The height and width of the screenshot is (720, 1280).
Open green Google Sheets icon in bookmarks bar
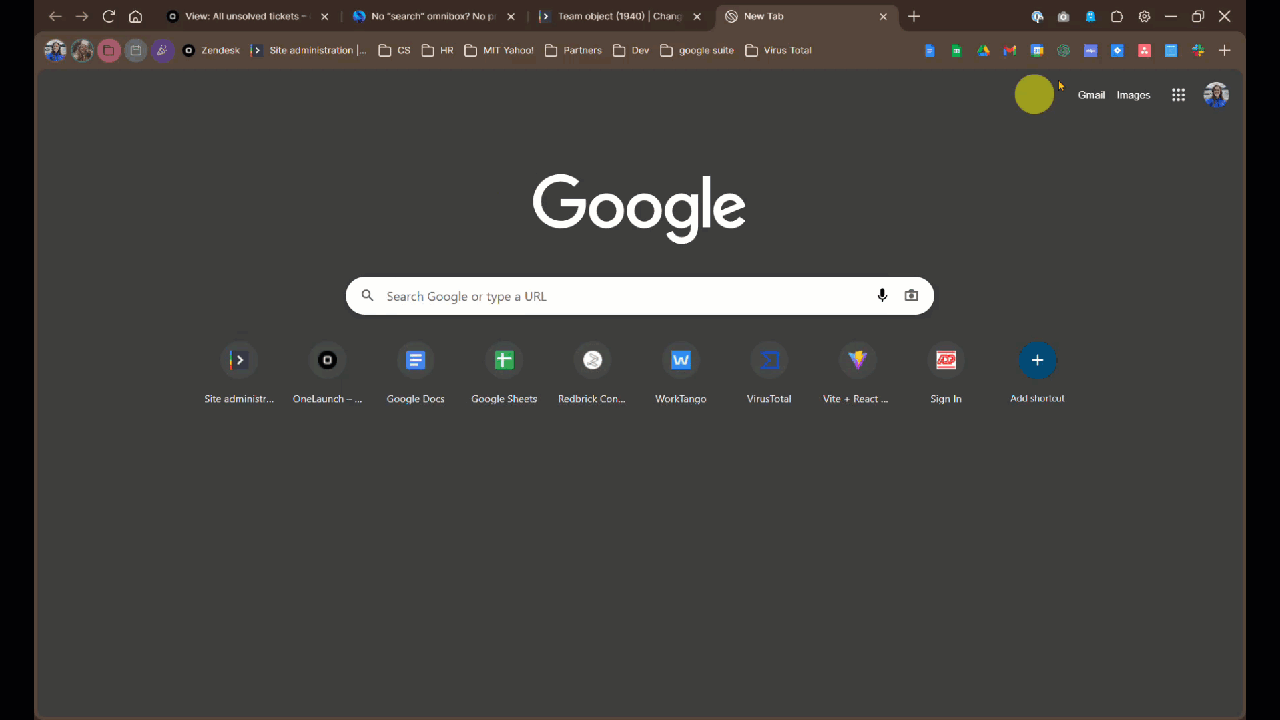tap(956, 50)
